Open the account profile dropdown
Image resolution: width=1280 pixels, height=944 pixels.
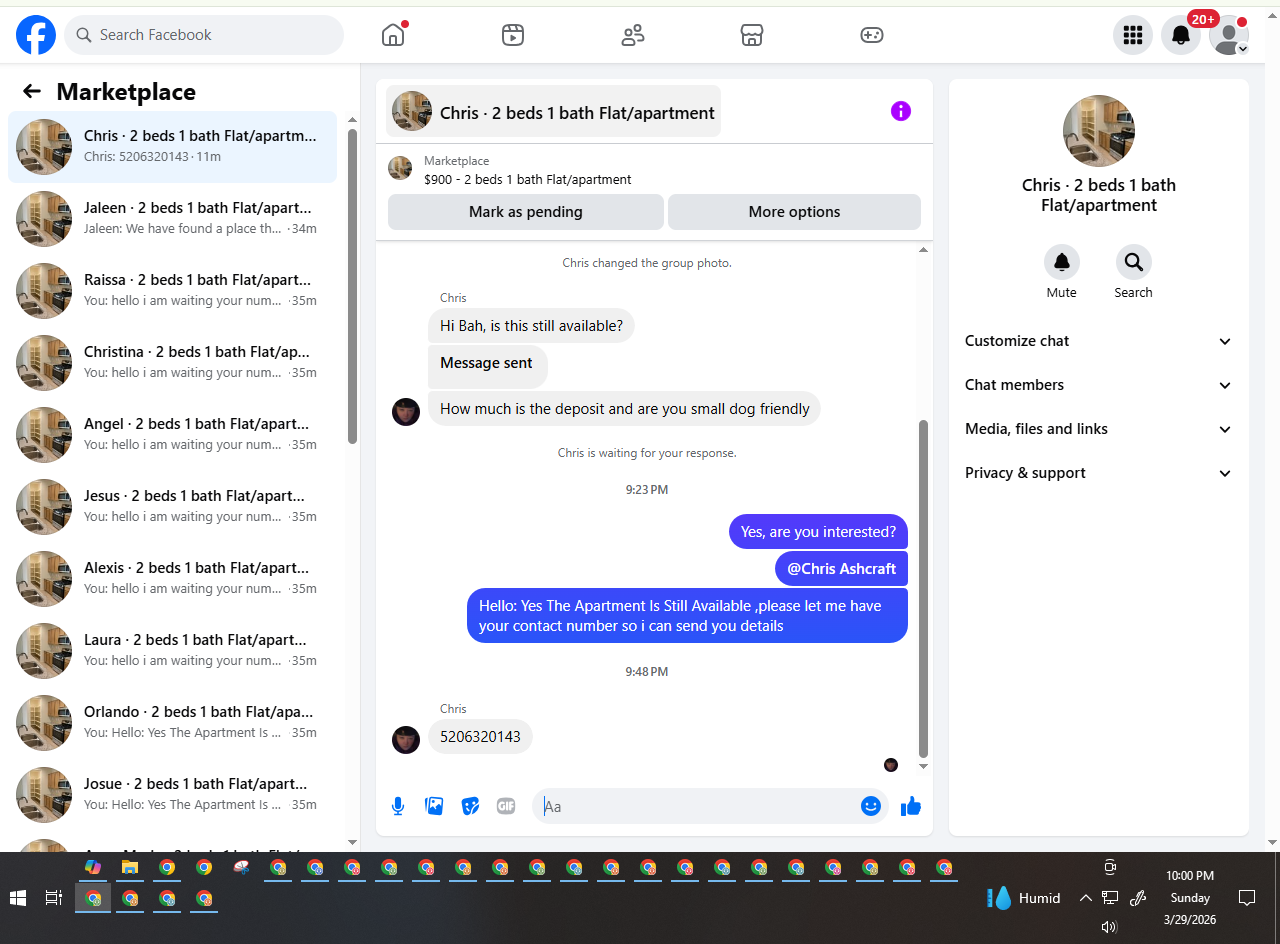pyautogui.click(x=1229, y=35)
